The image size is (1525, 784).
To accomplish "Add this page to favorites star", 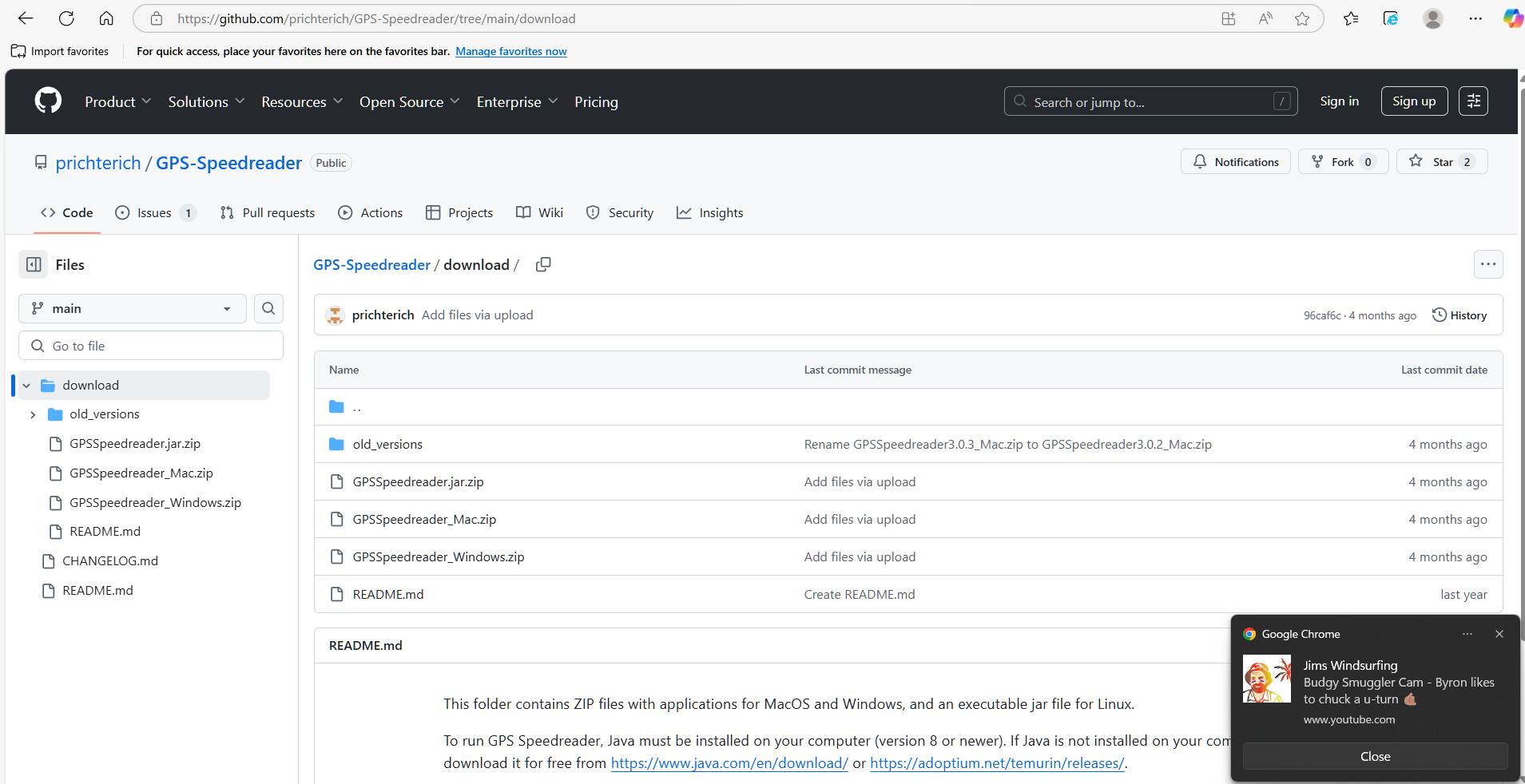I will pos(1302,18).
